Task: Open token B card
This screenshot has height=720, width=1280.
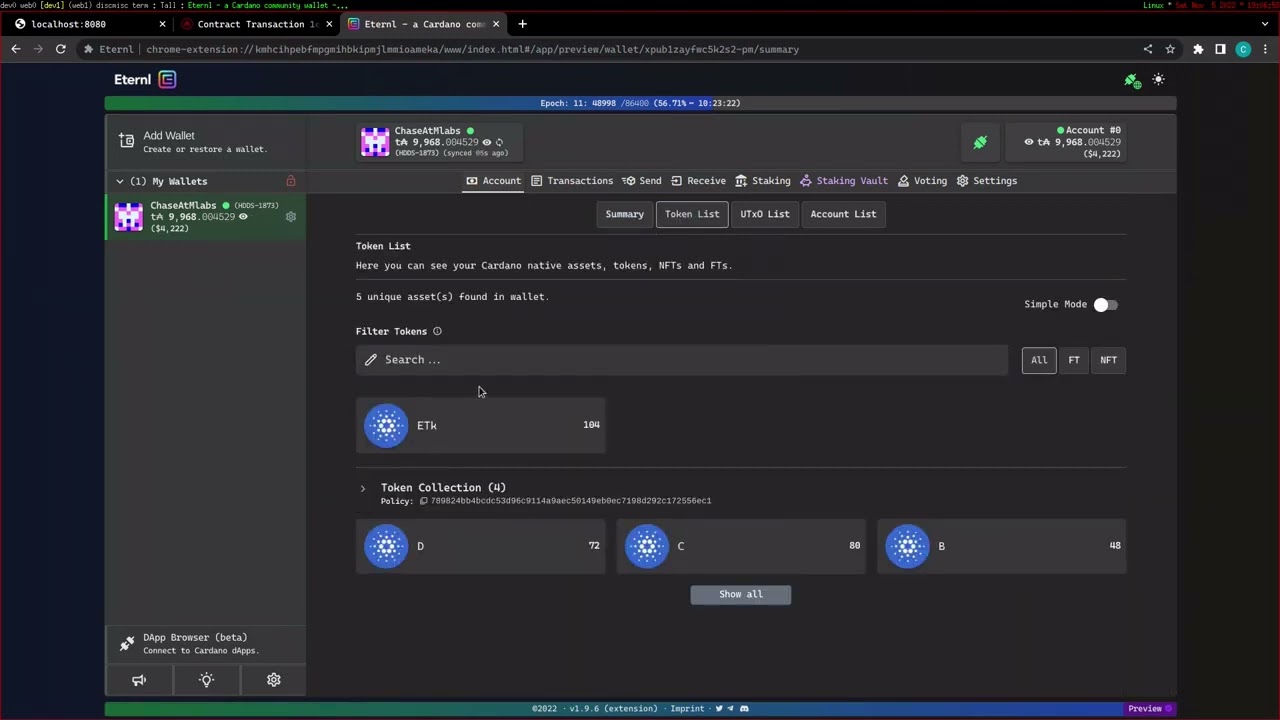Action: [1002, 546]
